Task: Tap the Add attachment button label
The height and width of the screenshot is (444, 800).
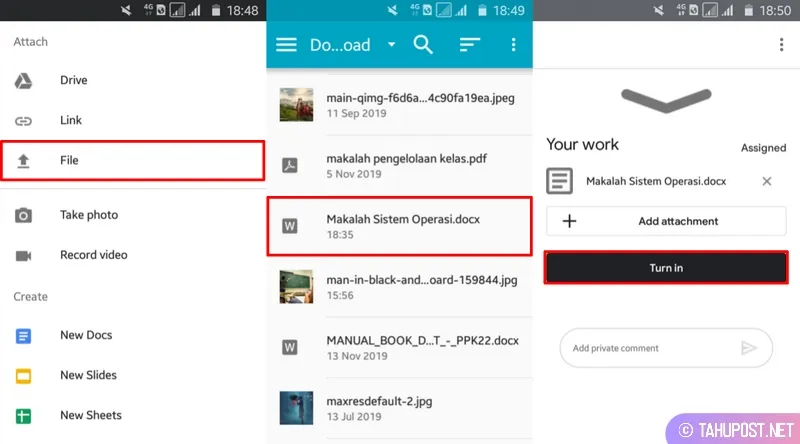Action: pos(678,221)
